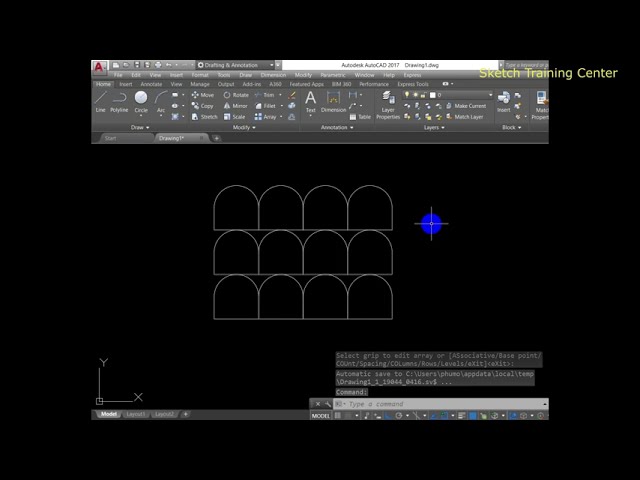640x480 pixels.
Task: Insert a Table
Action: 360,117
